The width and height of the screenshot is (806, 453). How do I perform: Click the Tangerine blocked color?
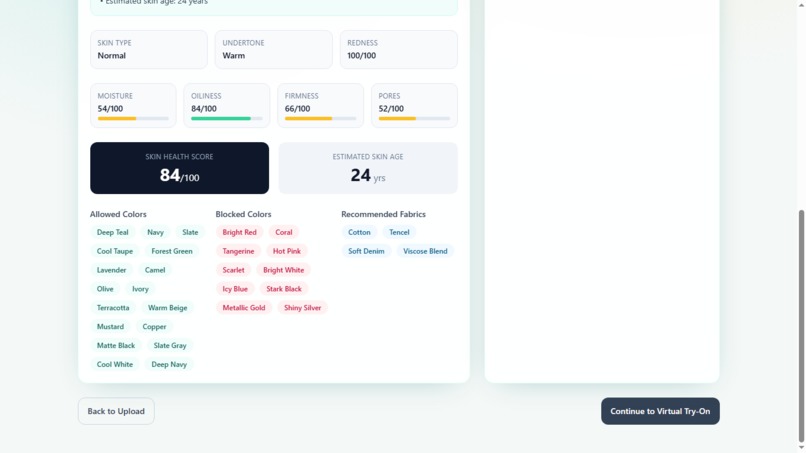point(238,251)
